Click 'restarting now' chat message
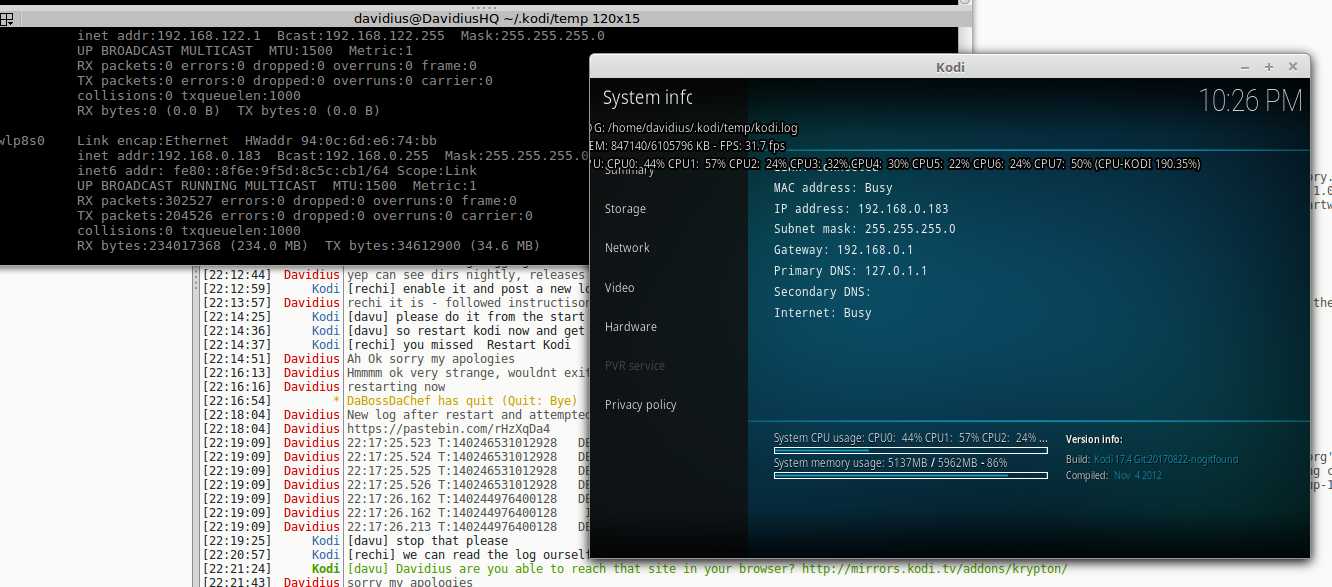The image size is (1332, 587). (x=396, y=387)
